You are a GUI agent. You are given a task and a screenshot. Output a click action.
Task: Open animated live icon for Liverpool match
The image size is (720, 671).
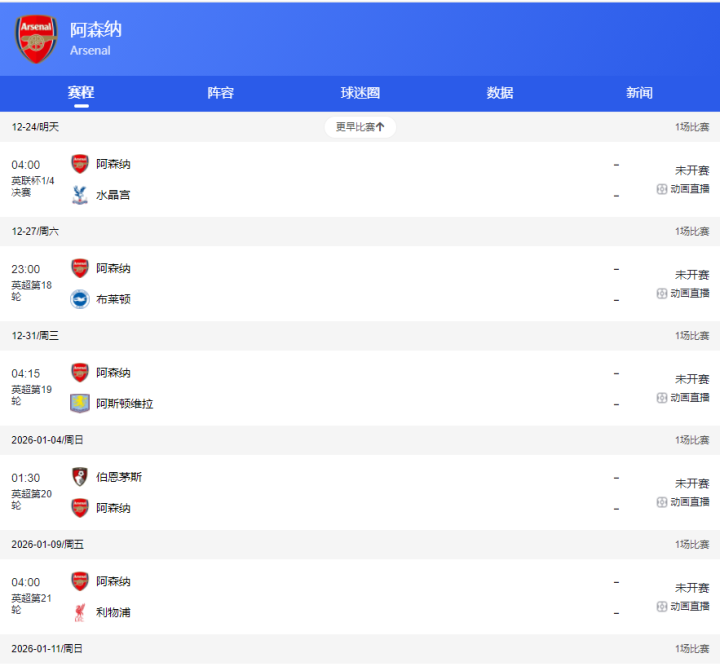[662, 607]
